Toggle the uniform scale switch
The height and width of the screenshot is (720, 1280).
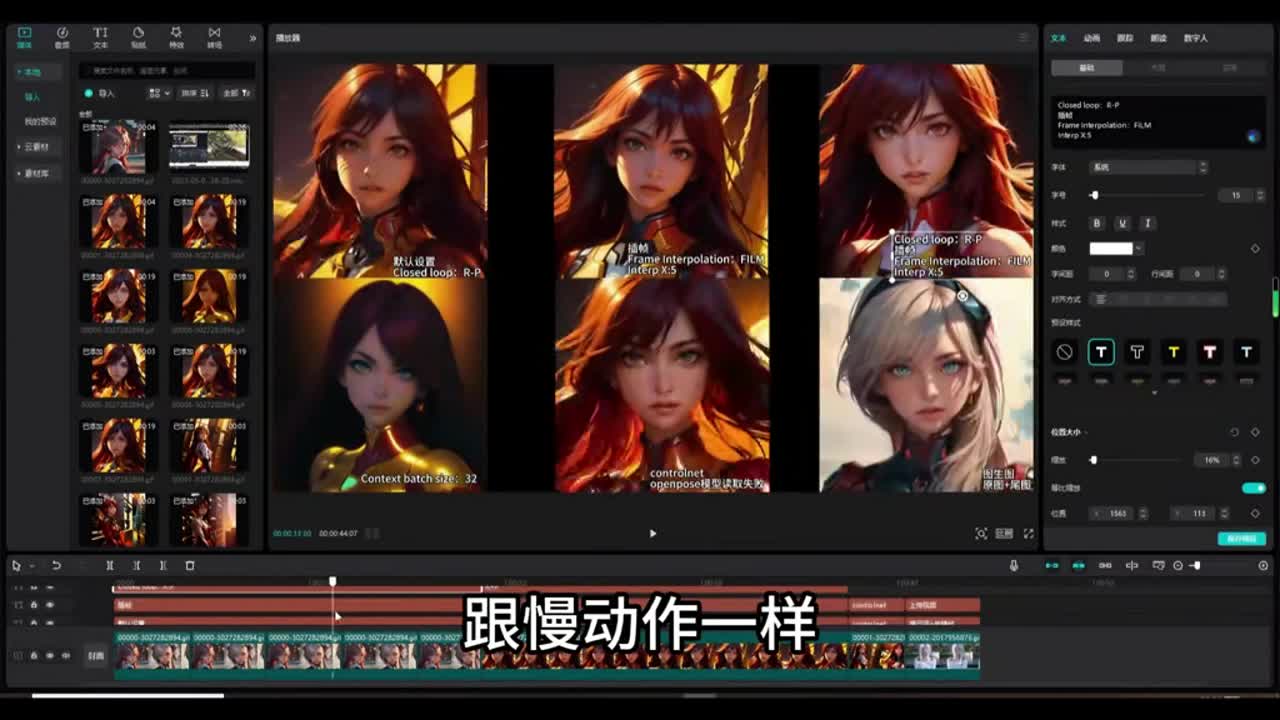pyautogui.click(x=1253, y=488)
